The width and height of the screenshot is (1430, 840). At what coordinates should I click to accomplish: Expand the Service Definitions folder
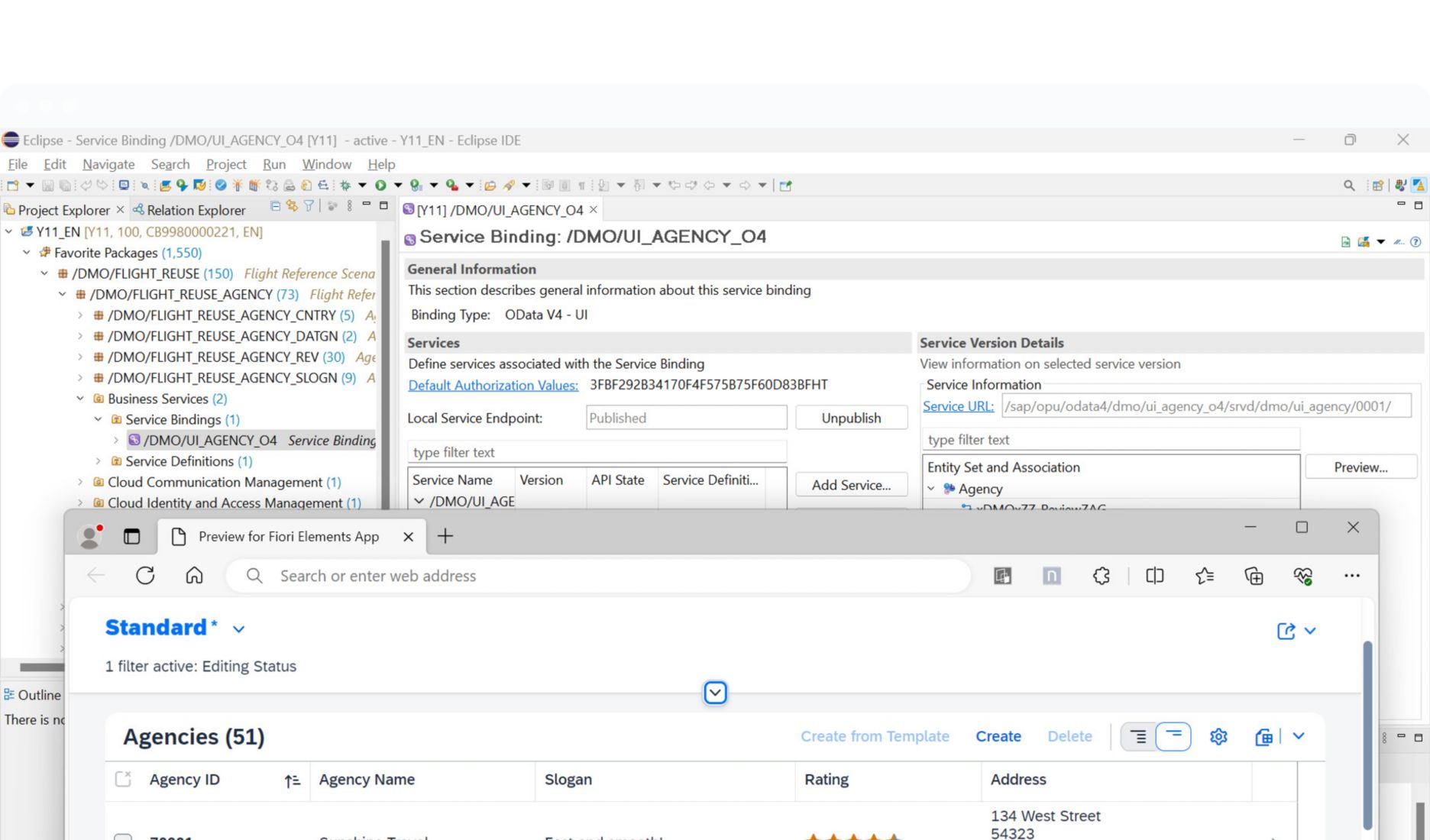(x=98, y=461)
